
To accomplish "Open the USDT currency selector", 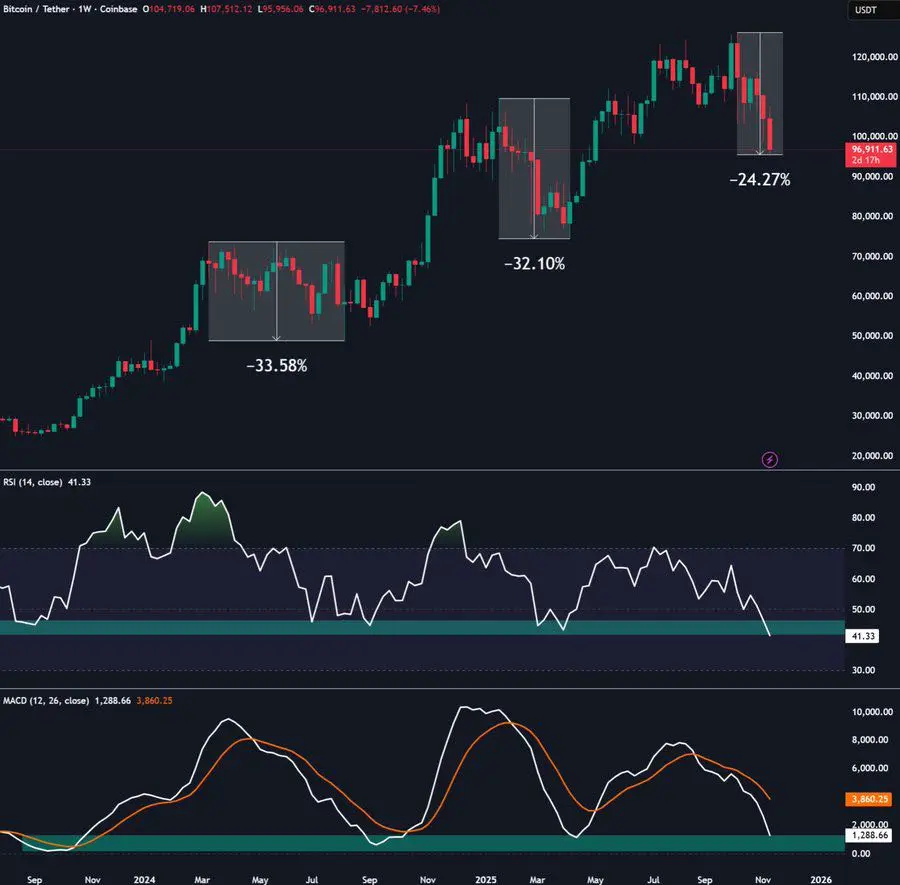I will coord(874,10).
